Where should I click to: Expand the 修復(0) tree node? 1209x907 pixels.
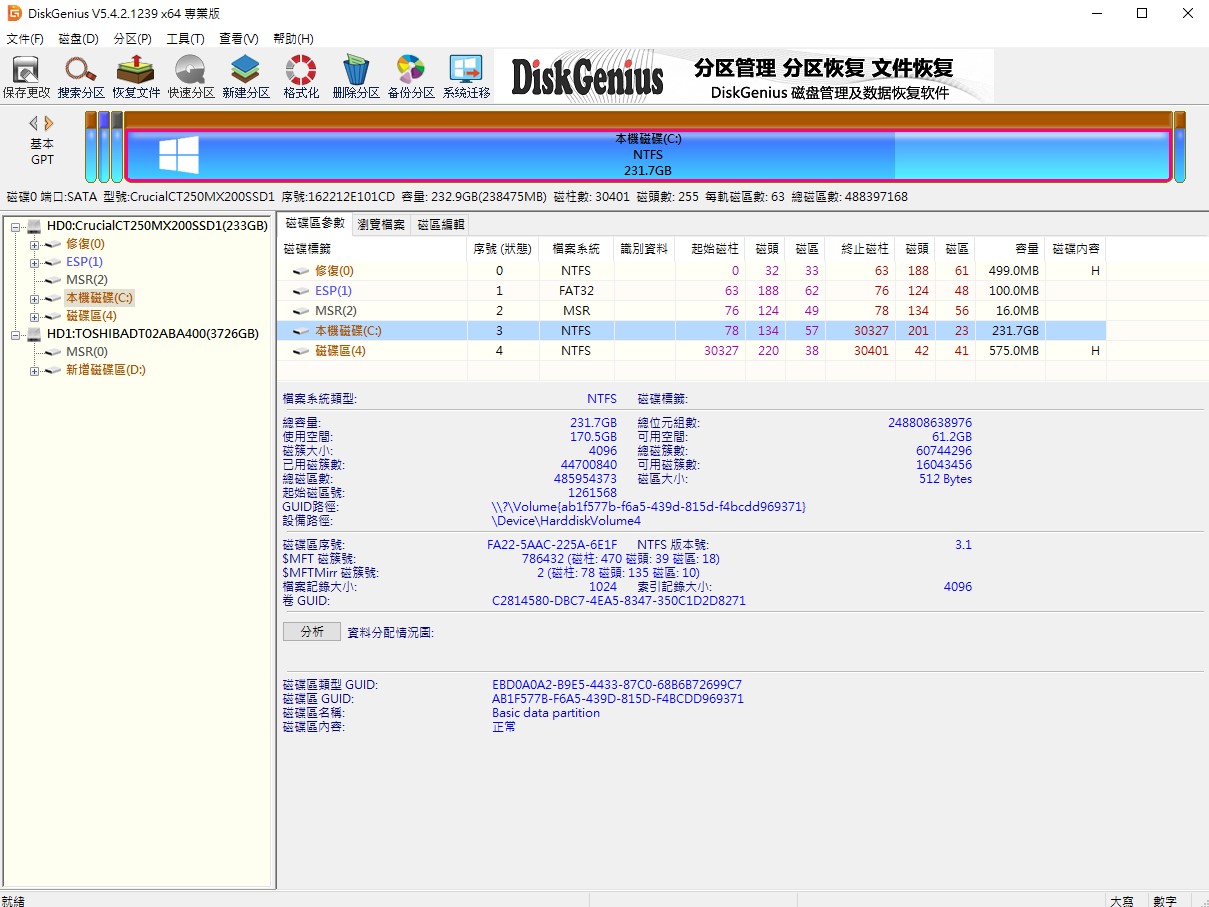click(x=35, y=244)
